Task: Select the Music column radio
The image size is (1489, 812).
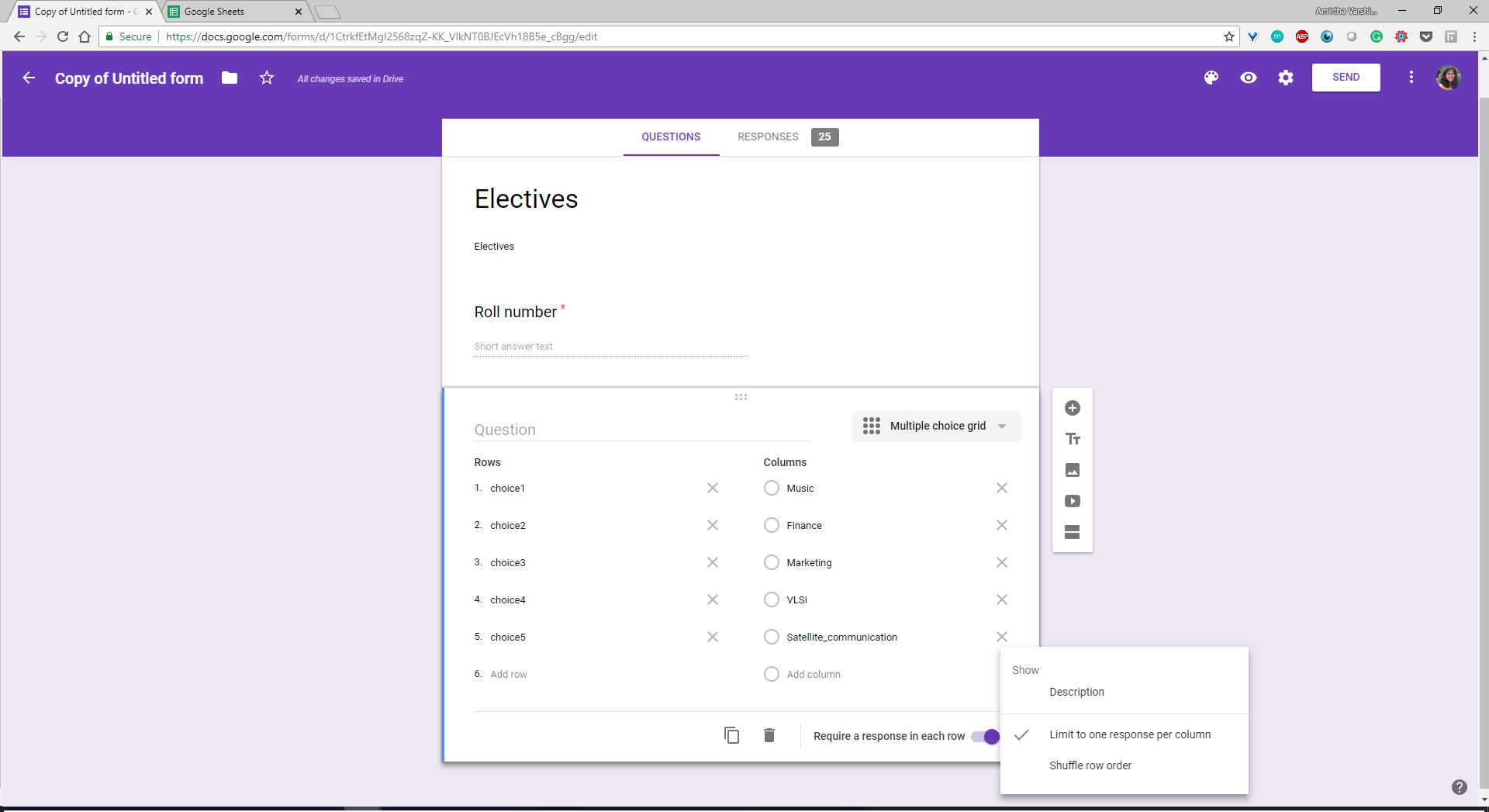Action: pos(772,488)
